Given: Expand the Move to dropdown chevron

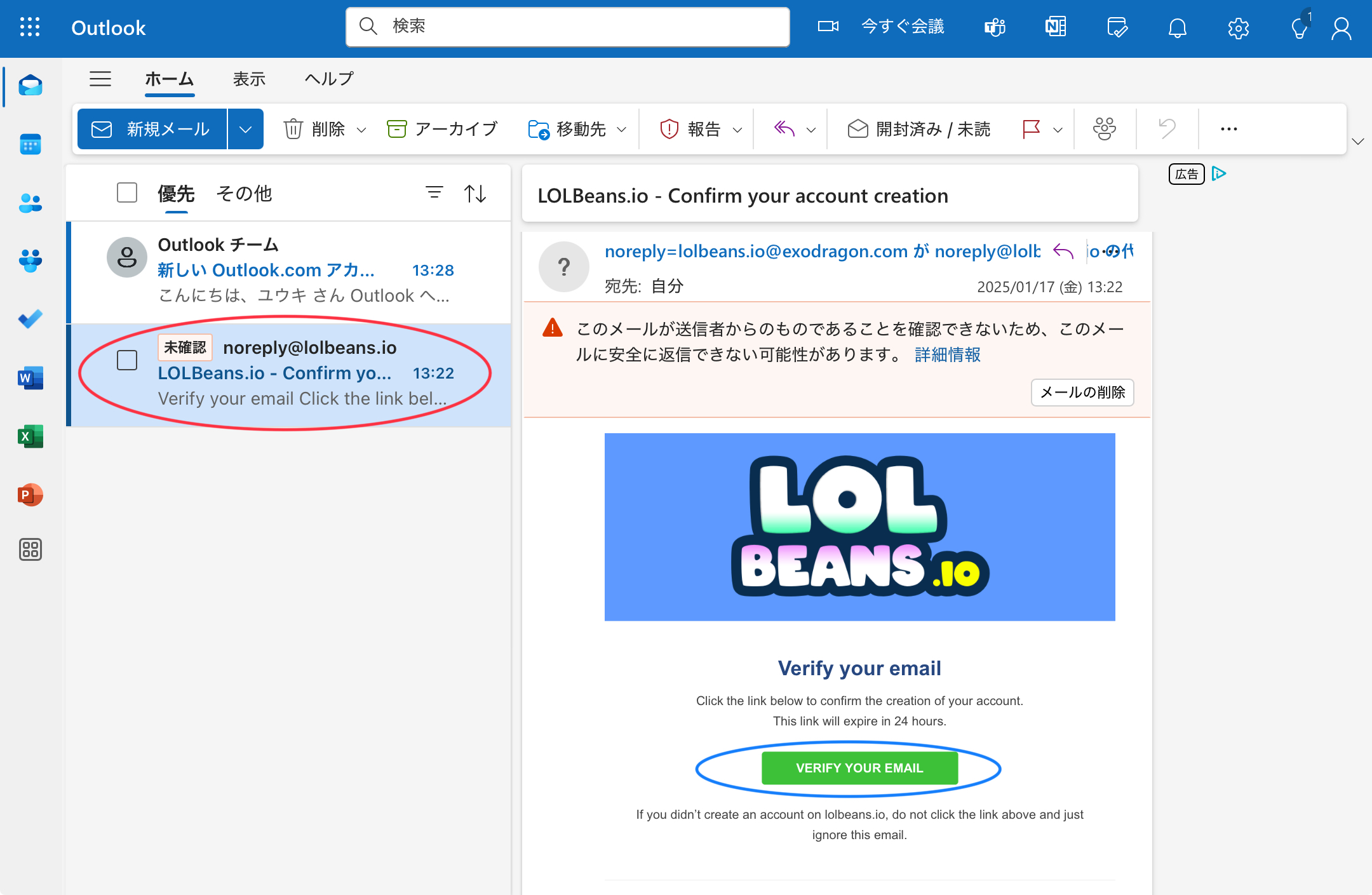Looking at the screenshot, I should pos(622,130).
